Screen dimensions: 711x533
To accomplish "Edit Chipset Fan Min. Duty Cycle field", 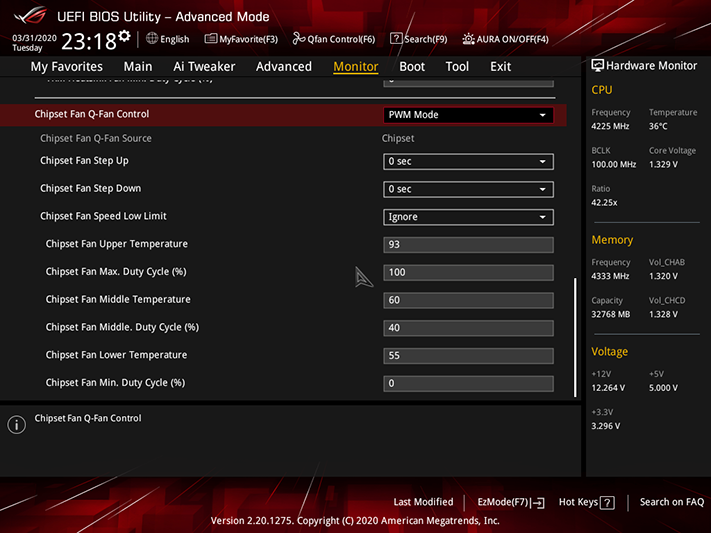I will pyautogui.click(x=468, y=383).
